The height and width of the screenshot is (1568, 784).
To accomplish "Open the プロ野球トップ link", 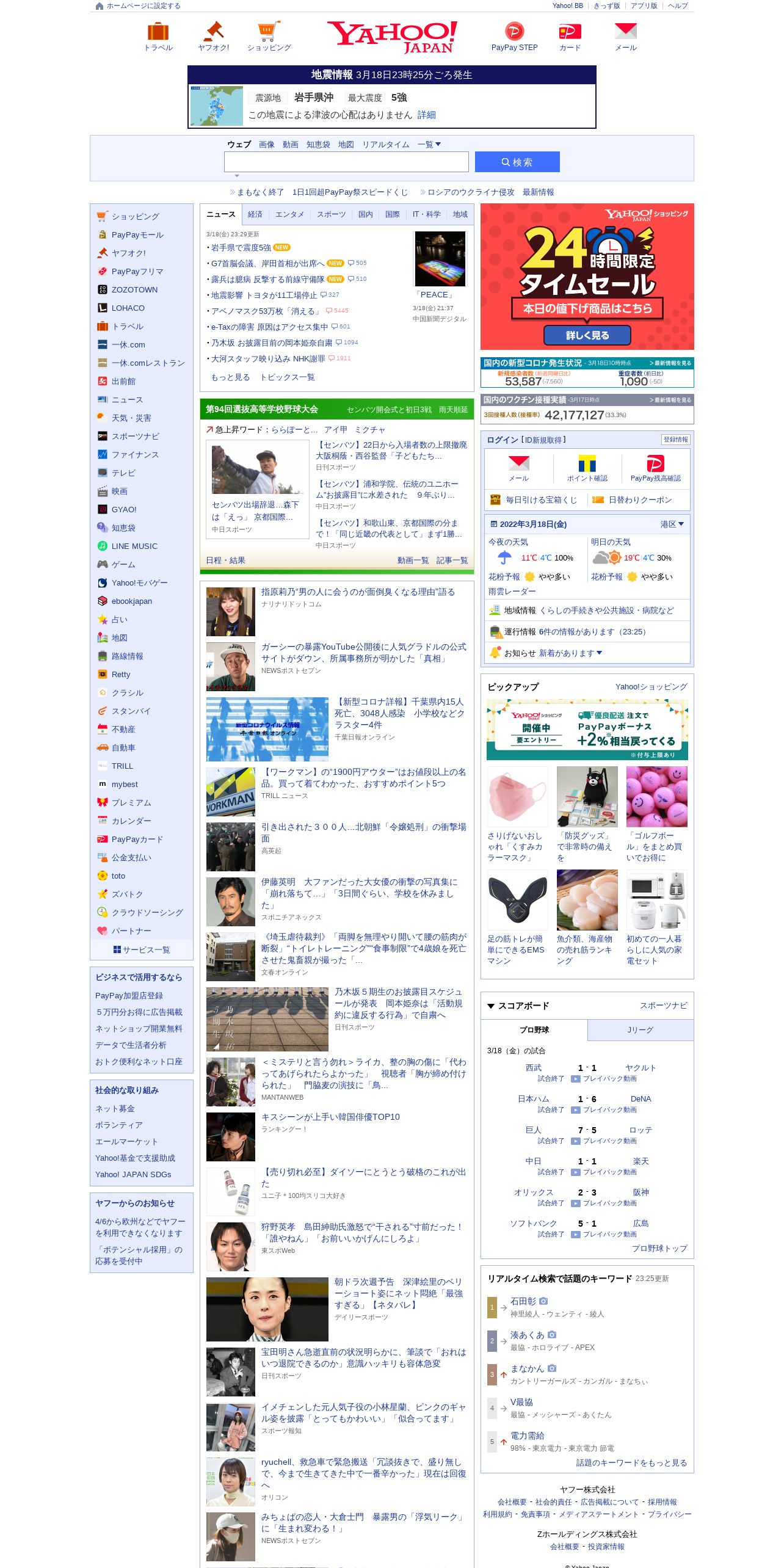I will 659,1249.
